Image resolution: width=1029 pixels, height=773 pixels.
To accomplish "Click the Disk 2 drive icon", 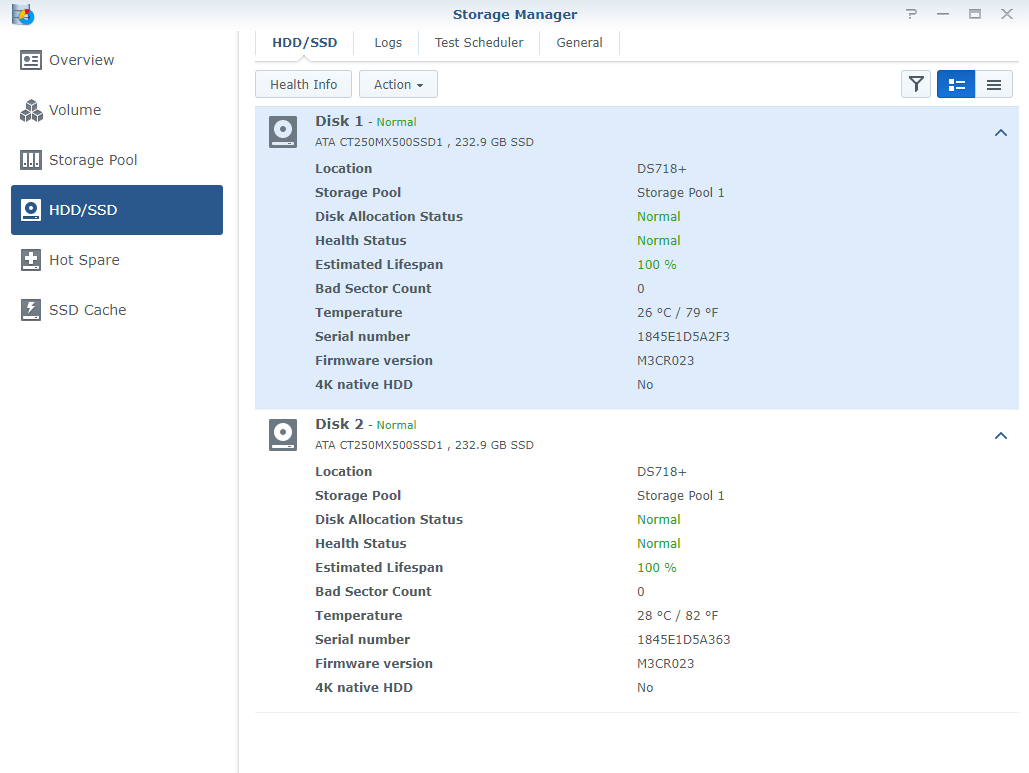I will point(283,435).
